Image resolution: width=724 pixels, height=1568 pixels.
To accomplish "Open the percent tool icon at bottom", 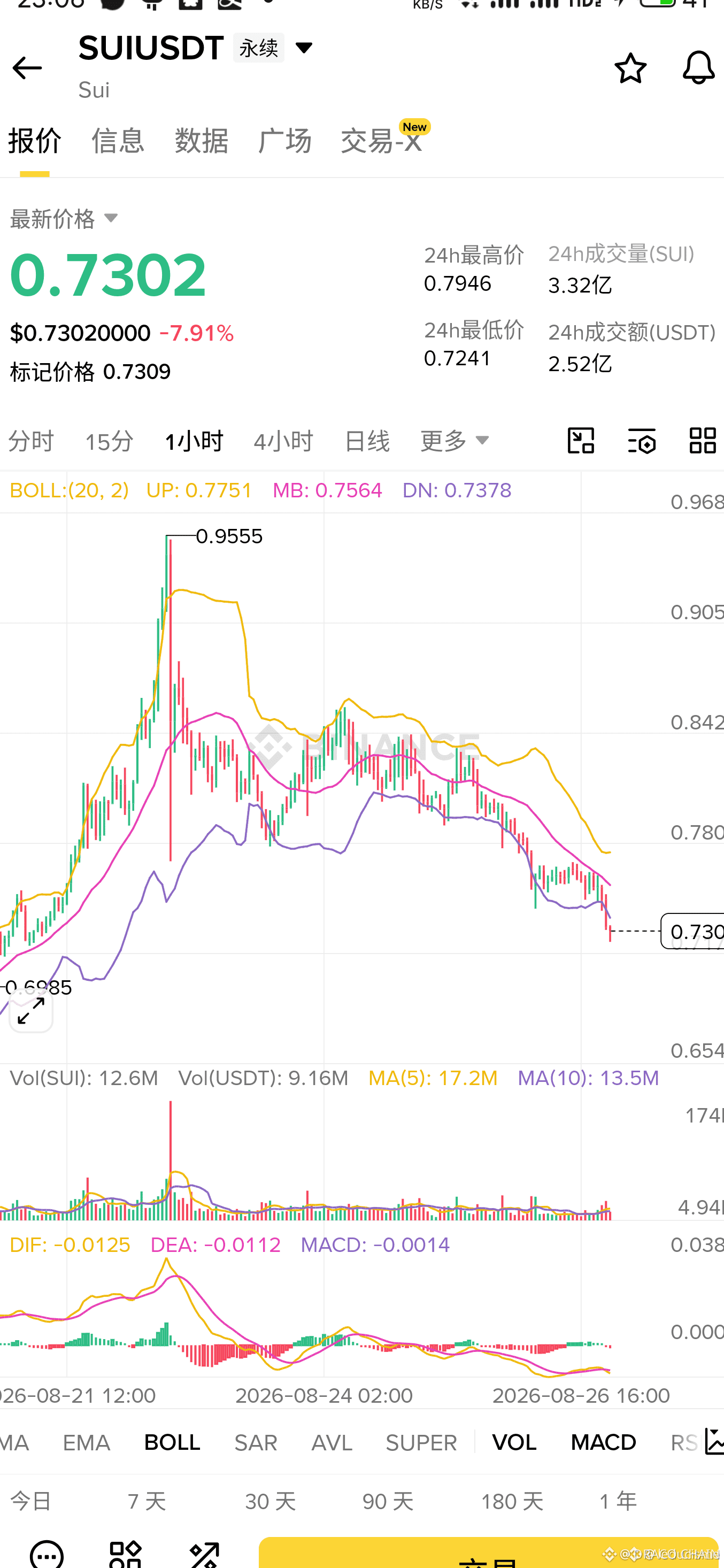I will pyautogui.click(x=204, y=1554).
